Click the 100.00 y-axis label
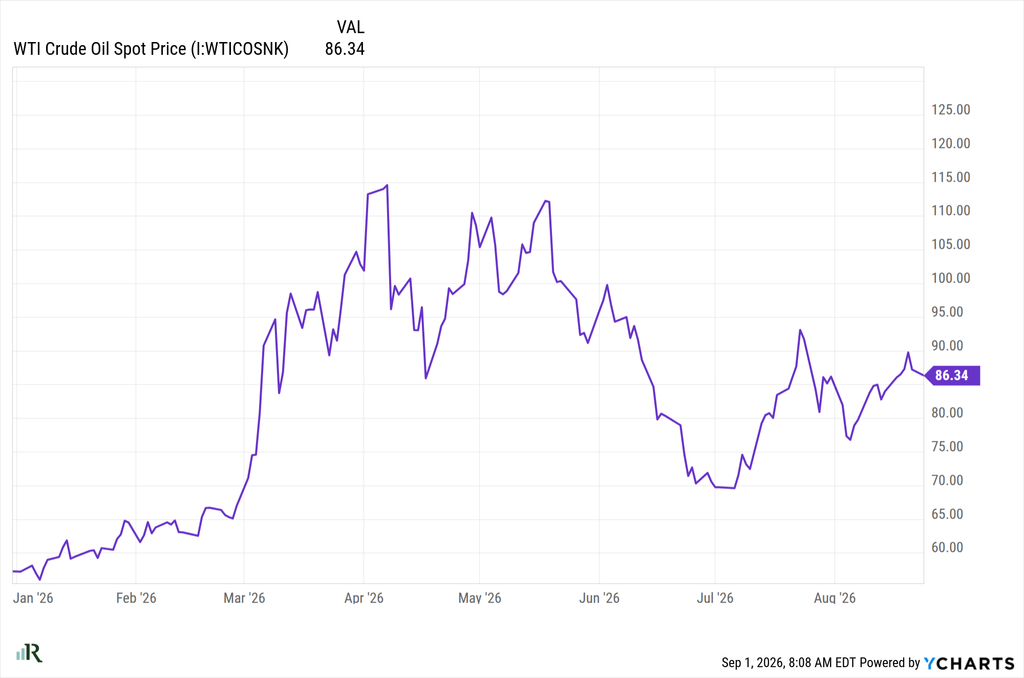Screen dimensions: 1024x678 951,278
